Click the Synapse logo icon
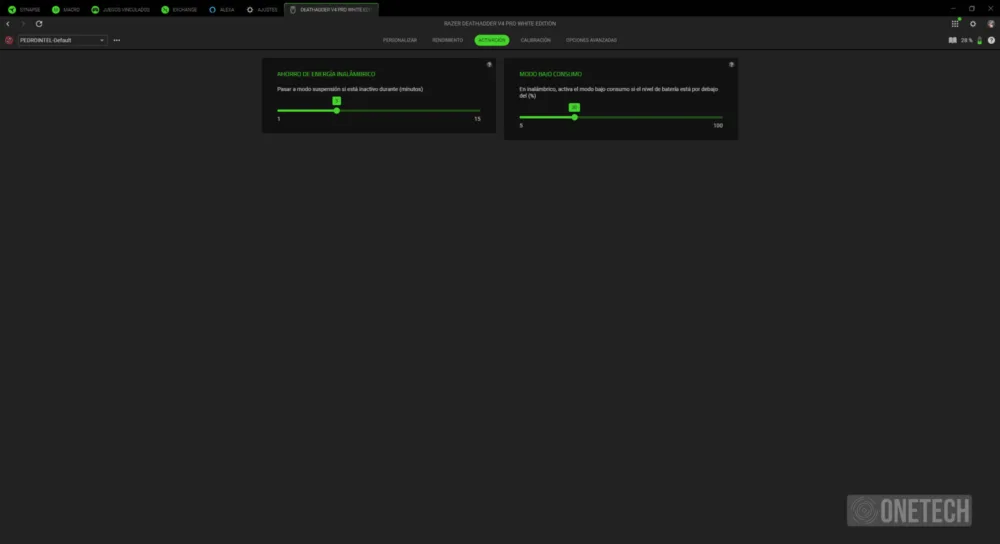1000x544 pixels. (x=11, y=10)
